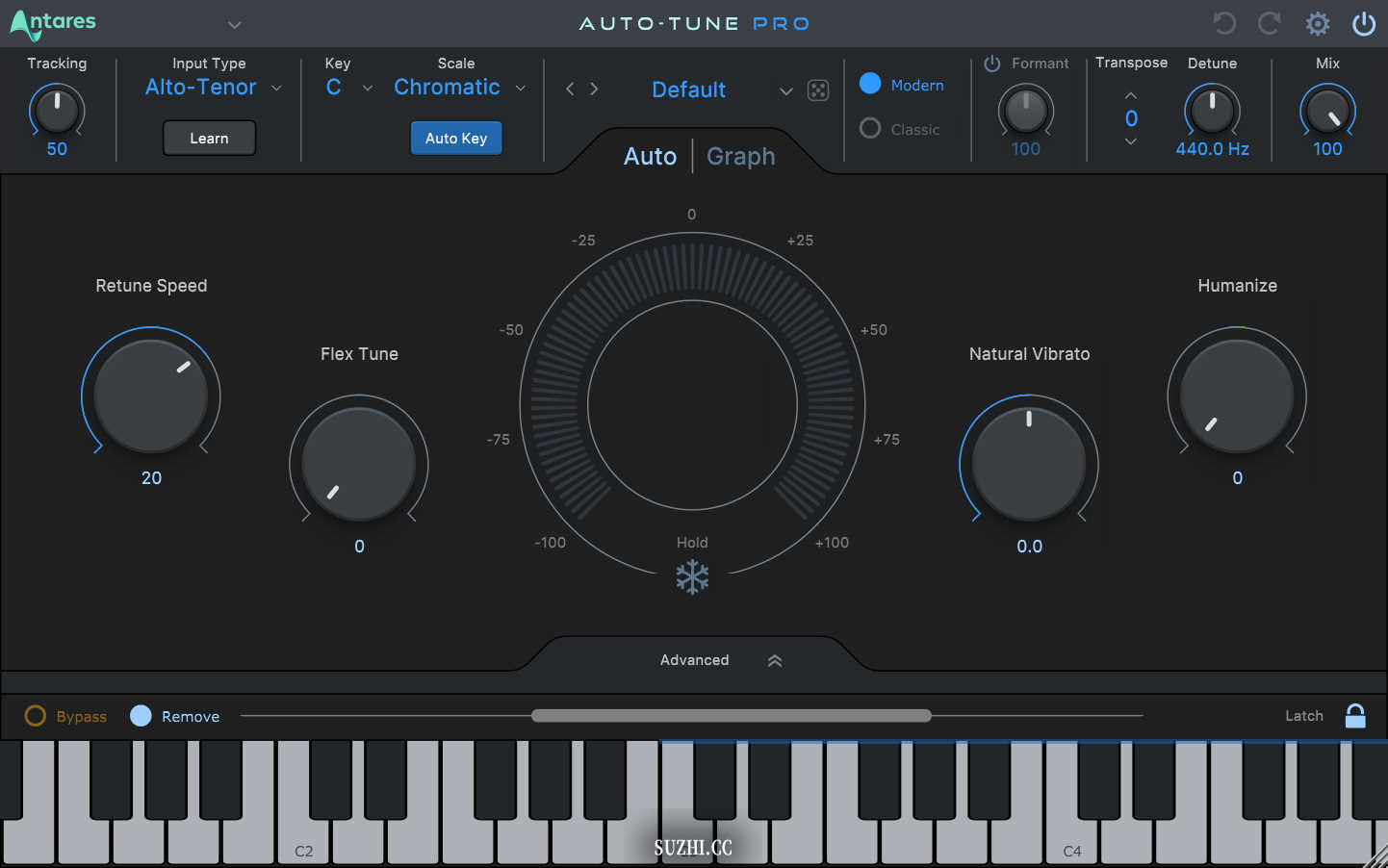Go to next preset arrow
1388x868 pixels.
pos(594,89)
